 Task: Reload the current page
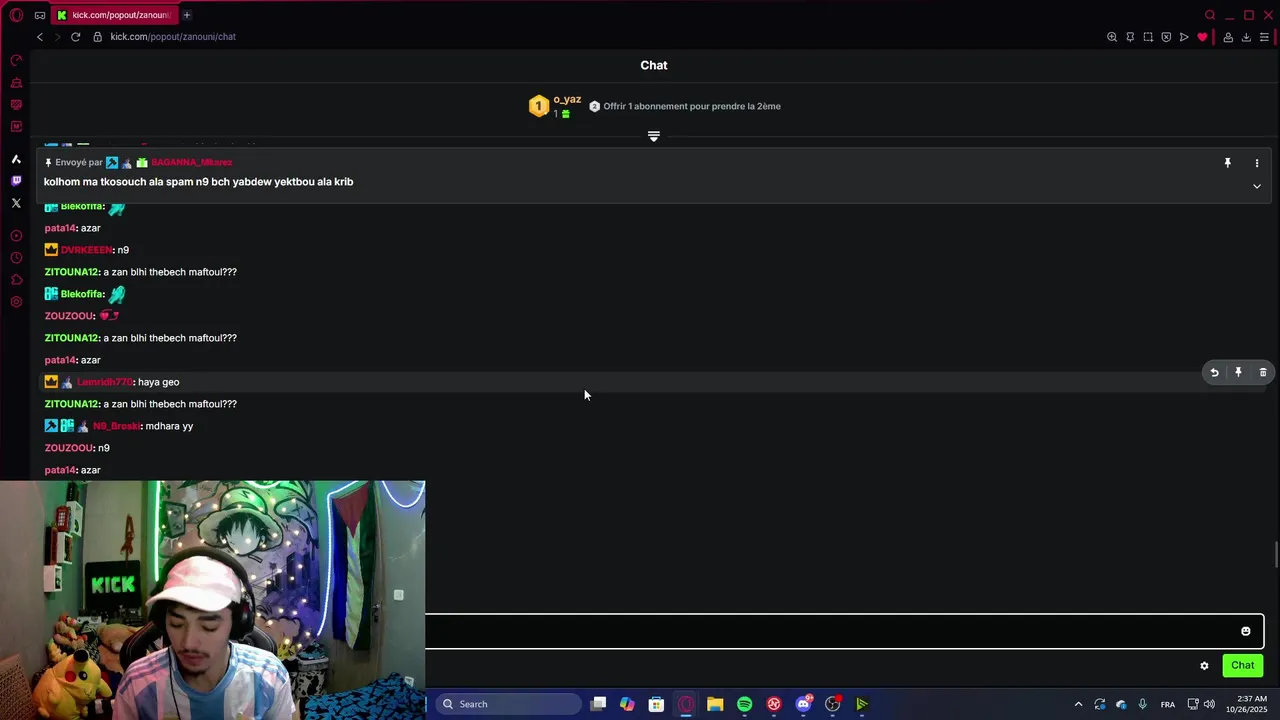(x=75, y=37)
